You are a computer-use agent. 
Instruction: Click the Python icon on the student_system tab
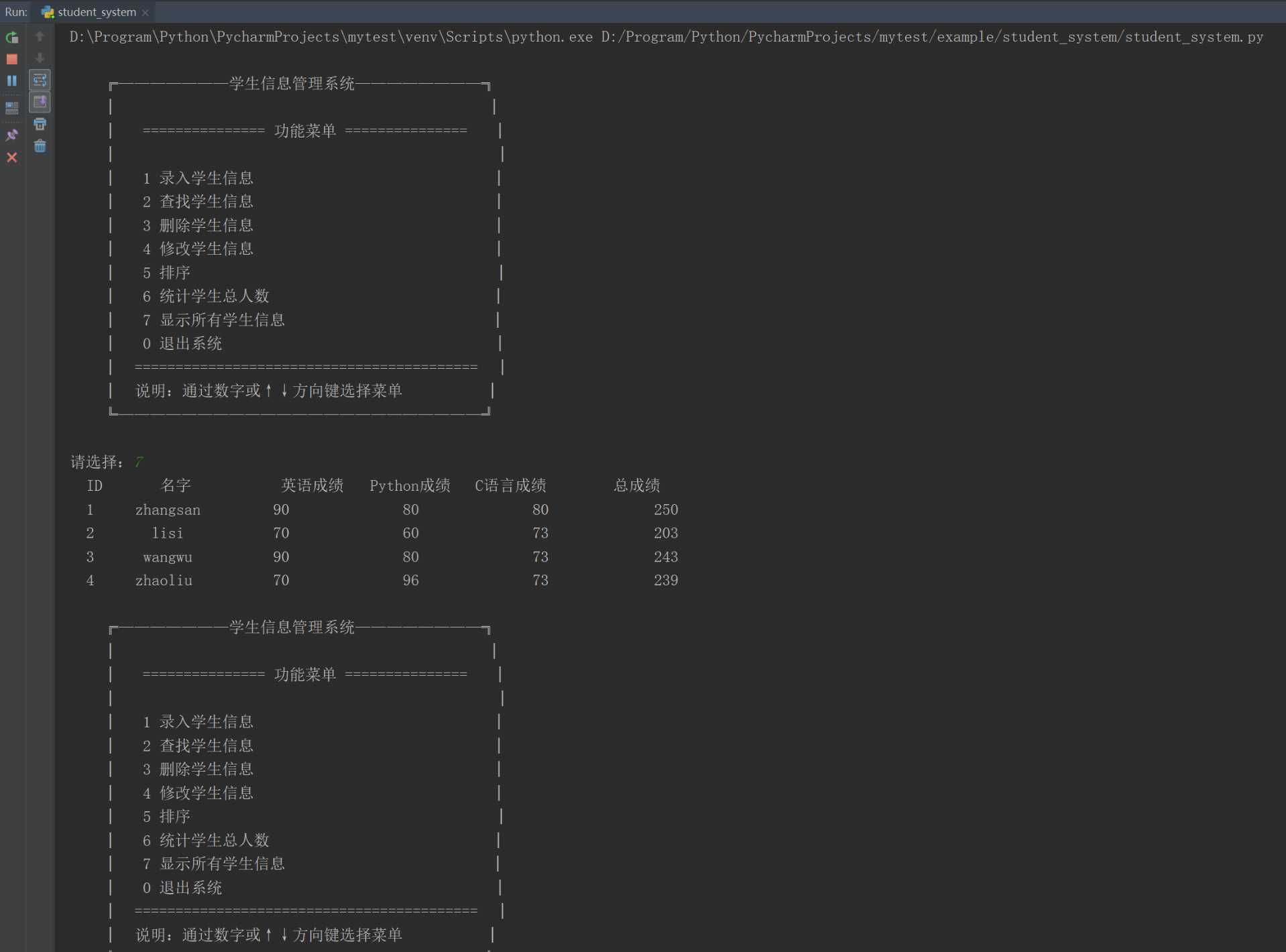click(48, 12)
